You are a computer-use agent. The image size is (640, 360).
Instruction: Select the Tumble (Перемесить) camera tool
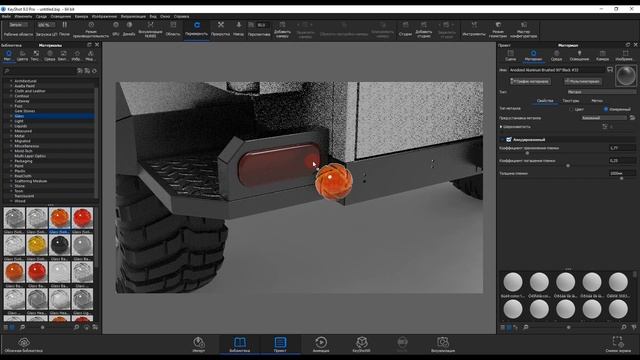(196, 29)
